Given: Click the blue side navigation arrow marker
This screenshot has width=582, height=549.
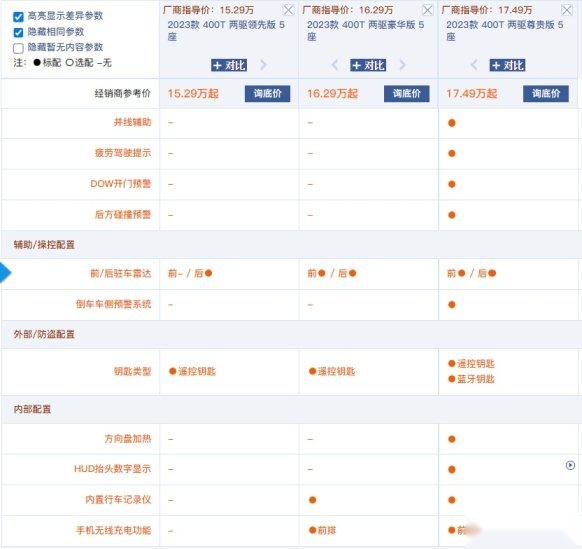Looking at the screenshot, I should (x=6, y=273).
